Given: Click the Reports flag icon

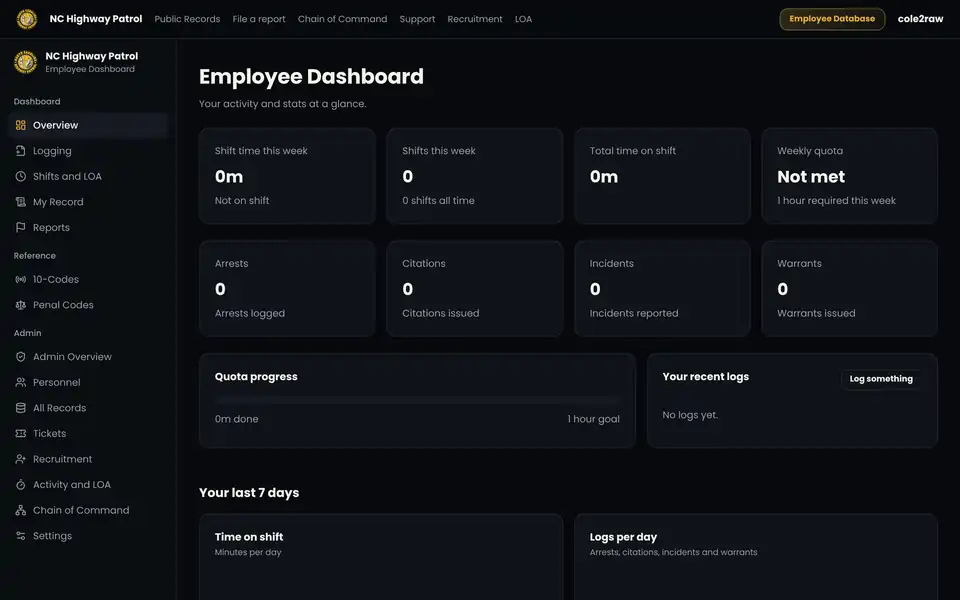Looking at the screenshot, I should (21, 227).
